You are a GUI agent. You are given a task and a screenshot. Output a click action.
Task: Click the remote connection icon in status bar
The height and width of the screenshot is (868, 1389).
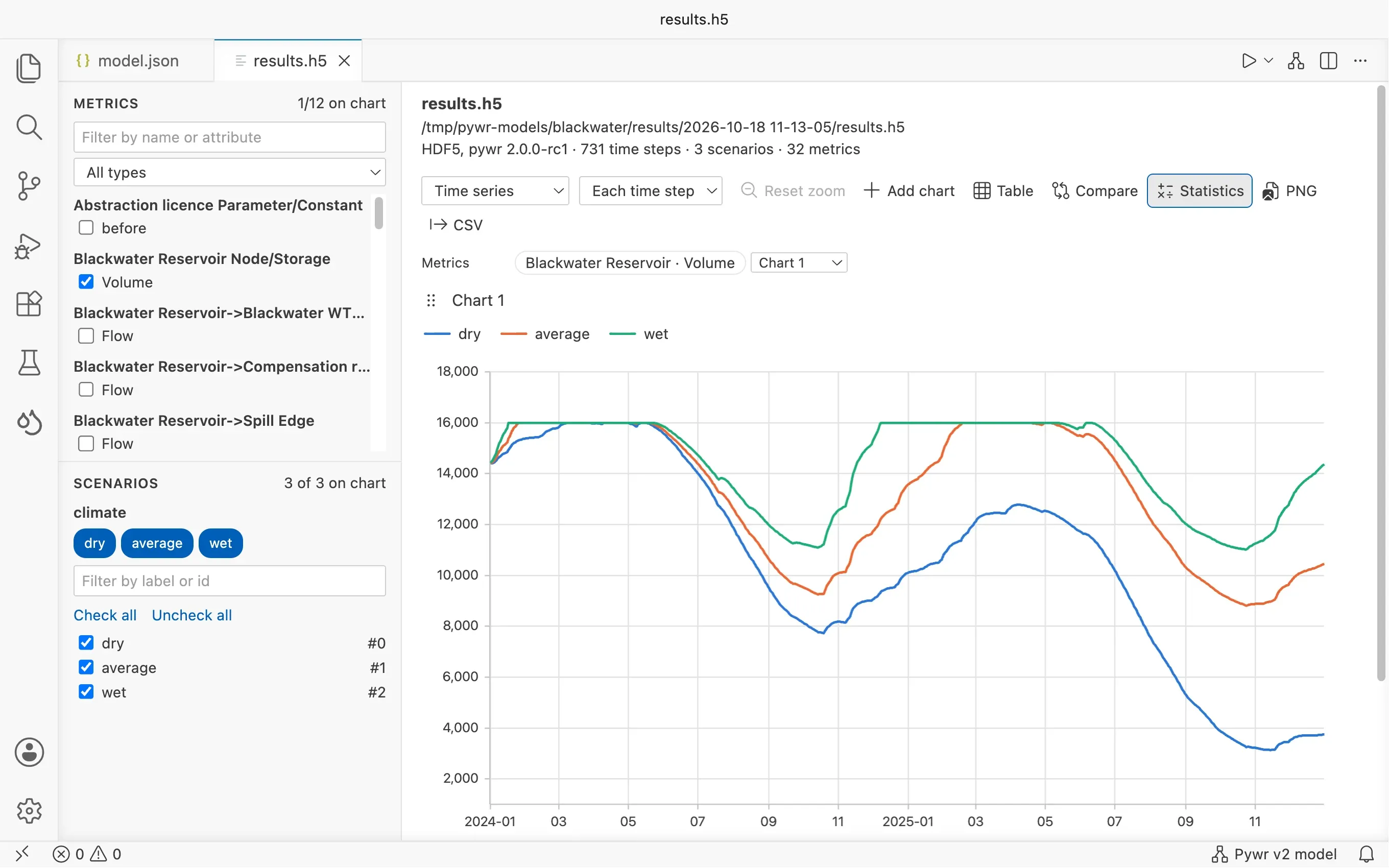[x=22, y=854]
